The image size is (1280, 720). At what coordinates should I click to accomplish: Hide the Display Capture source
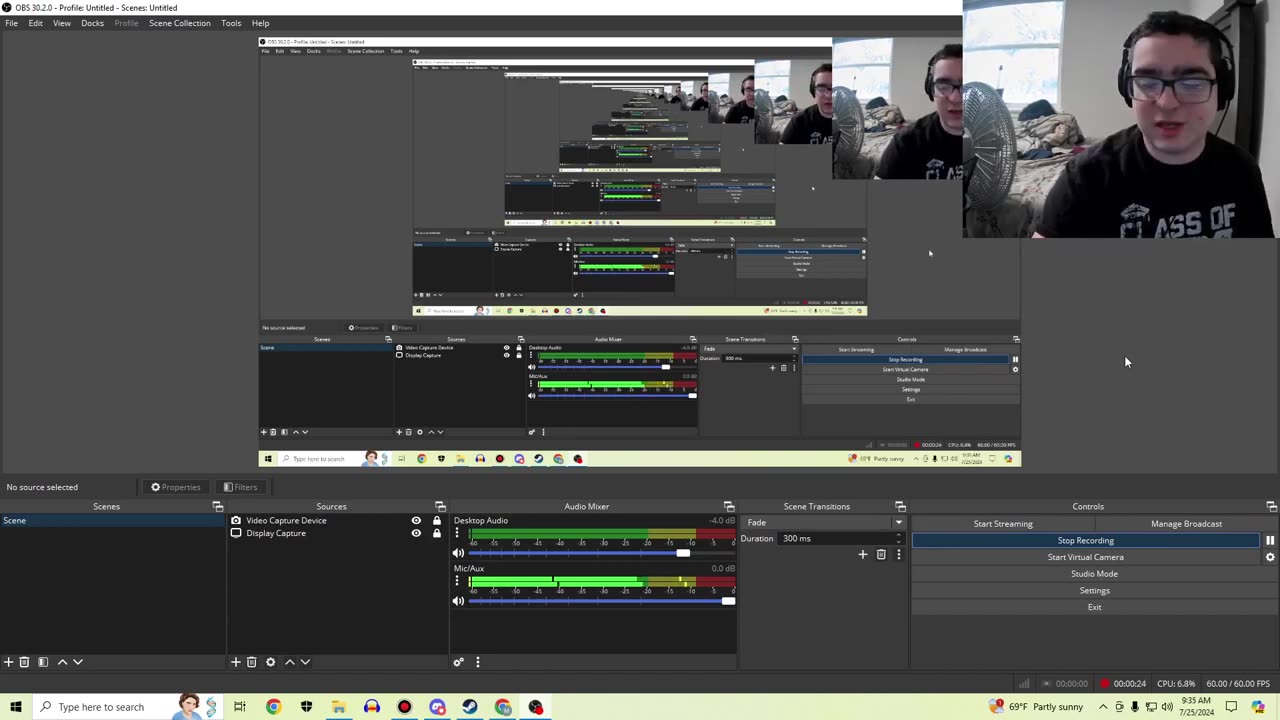pos(416,534)
